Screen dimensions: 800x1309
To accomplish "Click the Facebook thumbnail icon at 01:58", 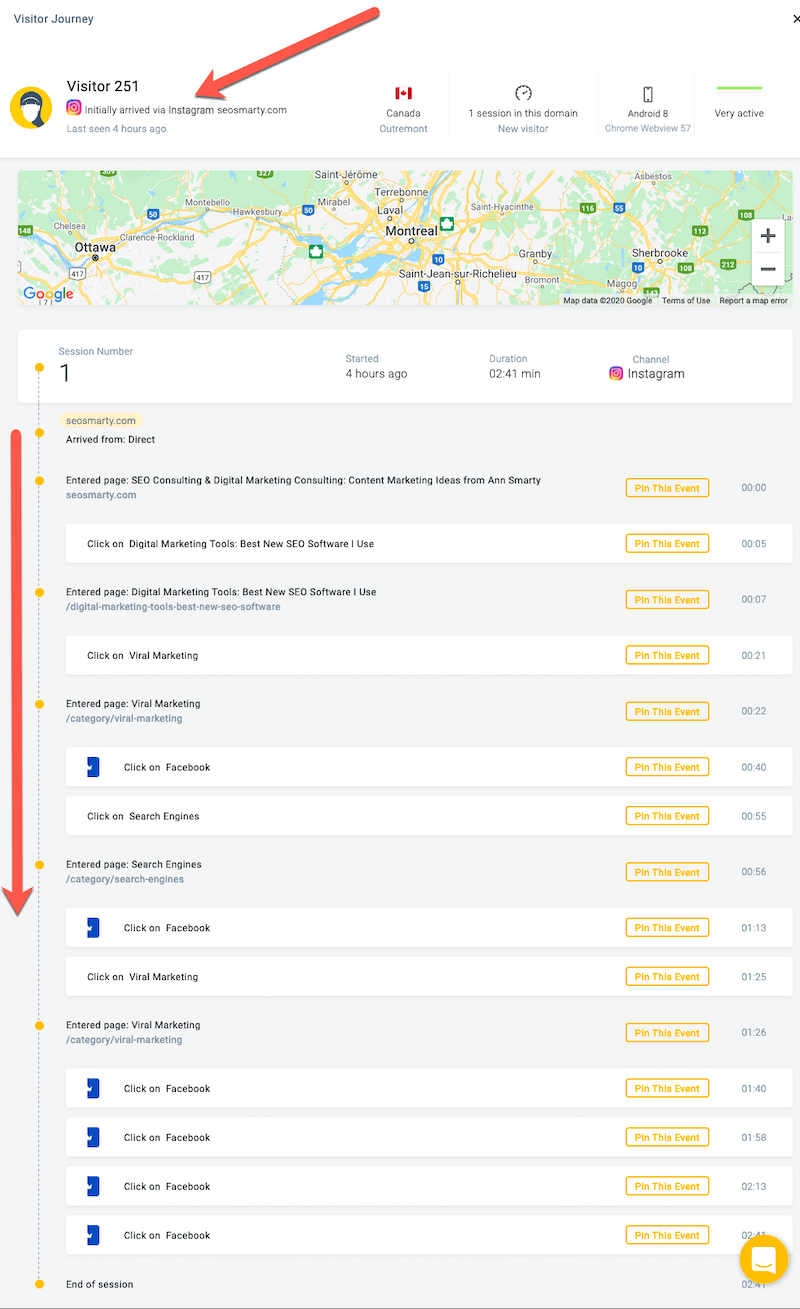I will coord(93,1137).
